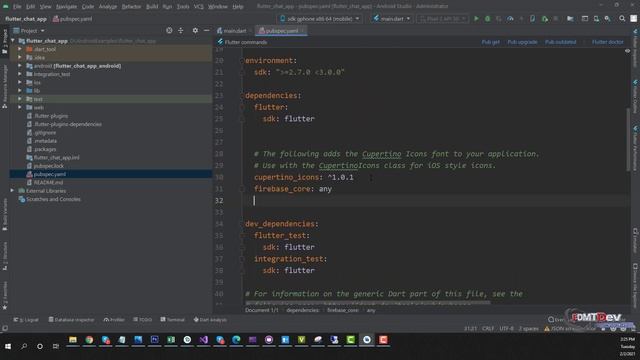Expand the android folder node
This screenshot has height=360, width=640.
tap(20, 66)
